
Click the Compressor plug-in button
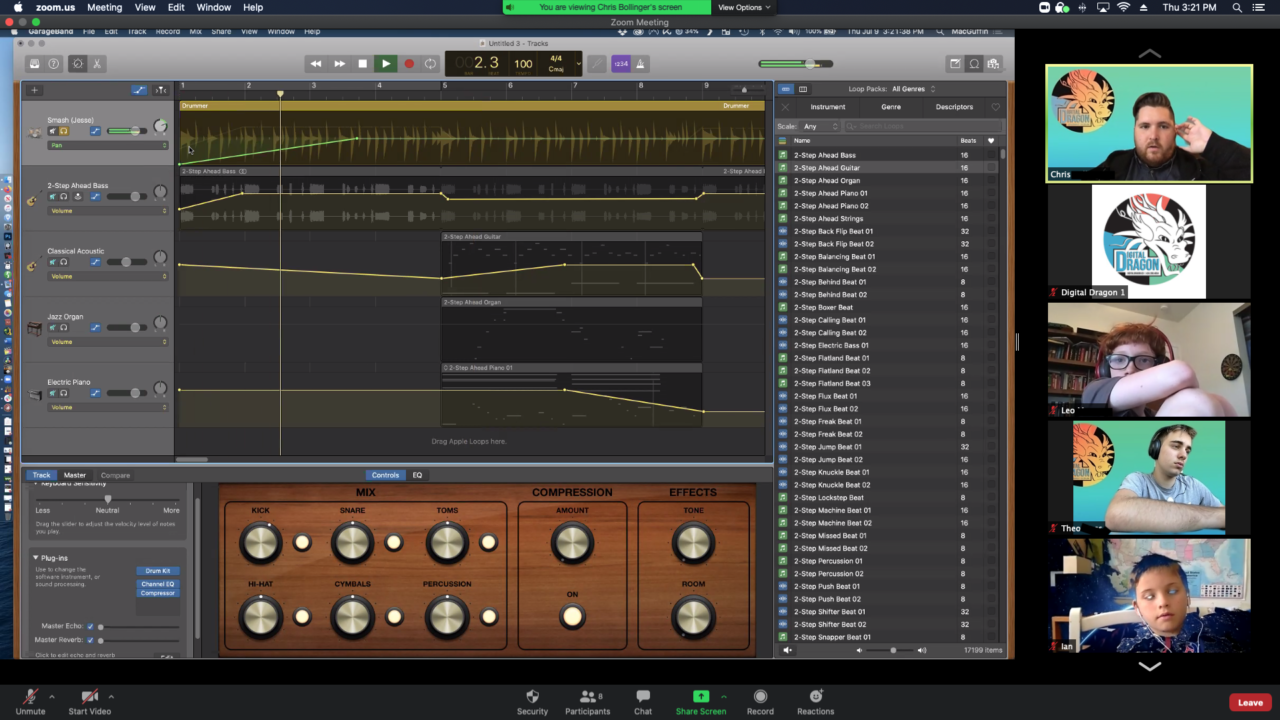[x=157, y=593]
